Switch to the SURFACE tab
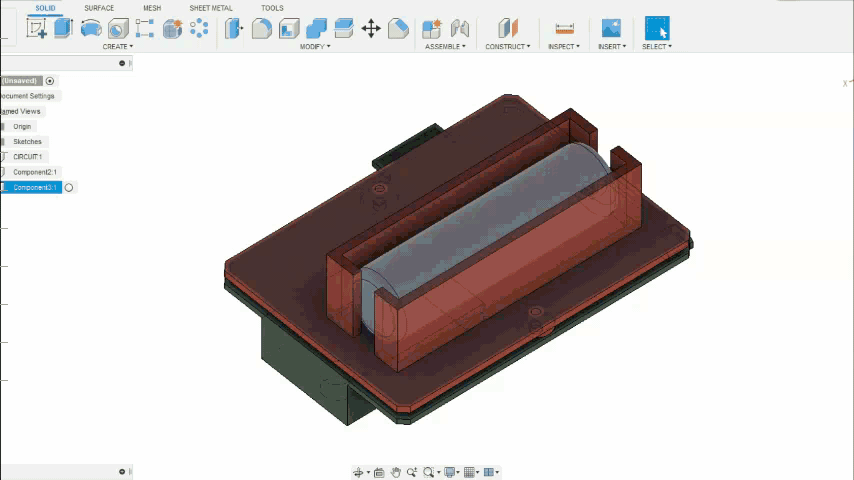The image size is (854, 480). click(99, 8)
